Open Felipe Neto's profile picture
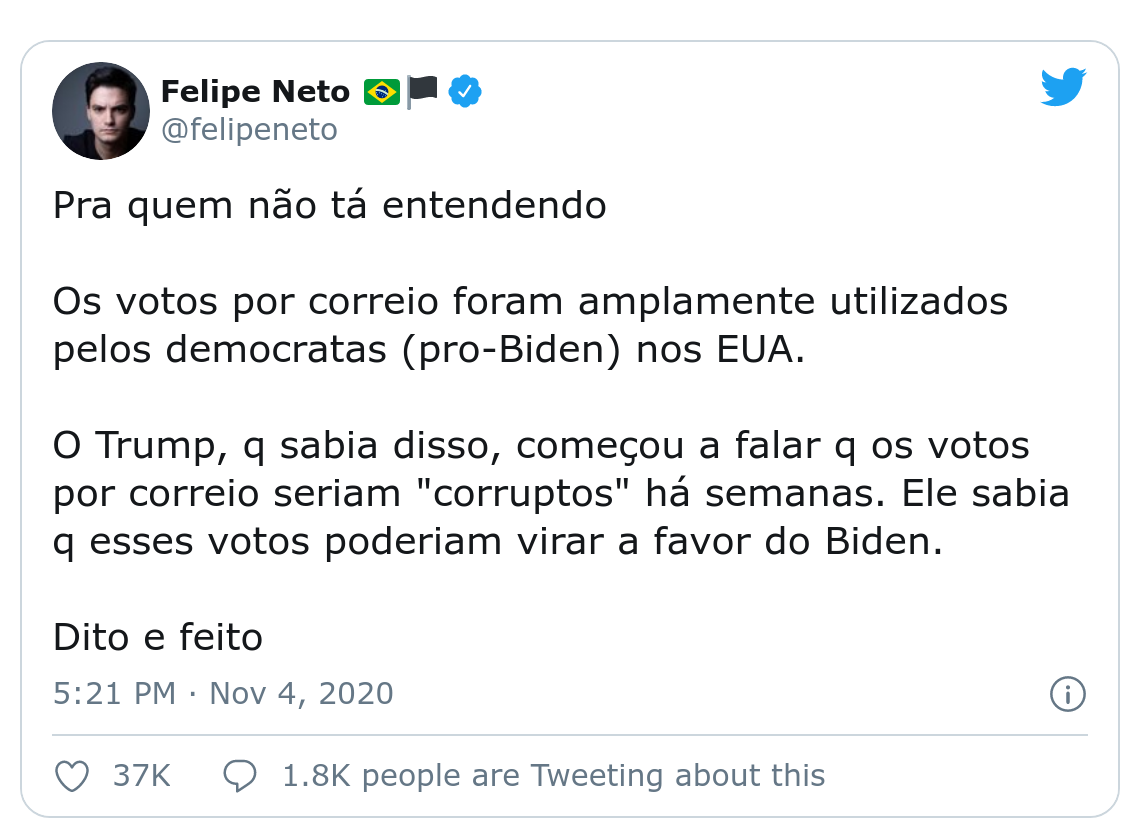 point(100,111)
